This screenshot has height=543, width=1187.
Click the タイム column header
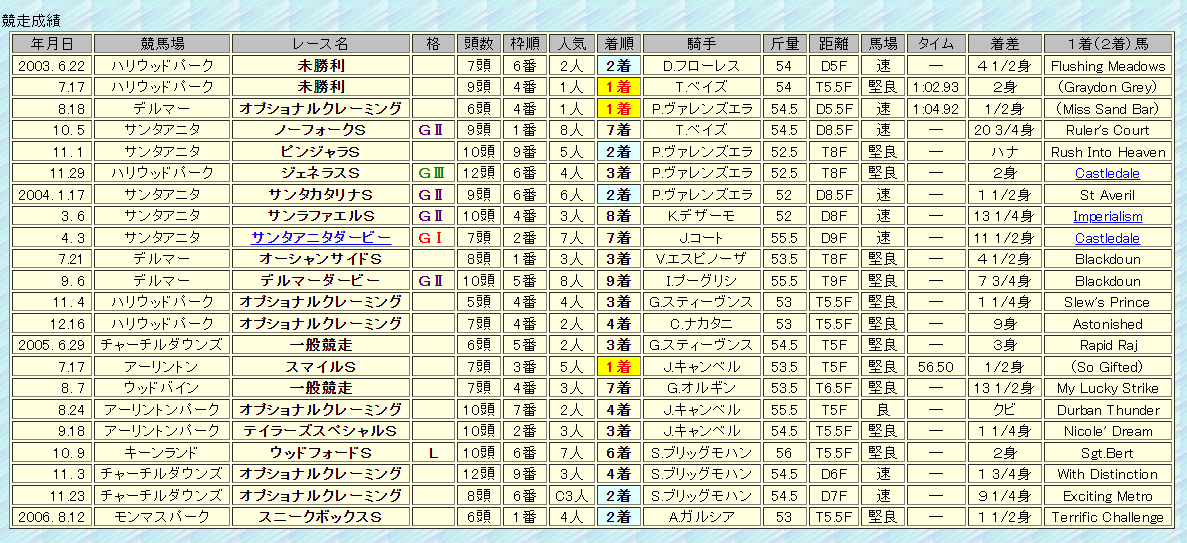(936, 44)
